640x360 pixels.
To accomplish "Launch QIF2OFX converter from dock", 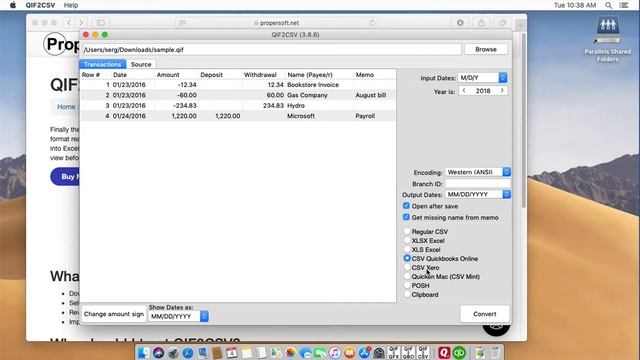I will pos(394,353).
